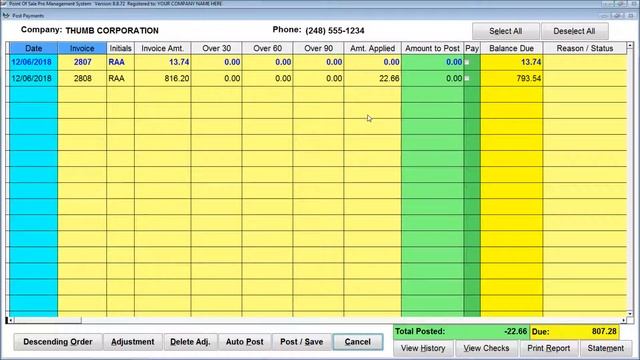Image resolution: width=640 pixels, height=360 pixels.
Task: Click Amount to Post field for invoice 2808
Action: 433,78
